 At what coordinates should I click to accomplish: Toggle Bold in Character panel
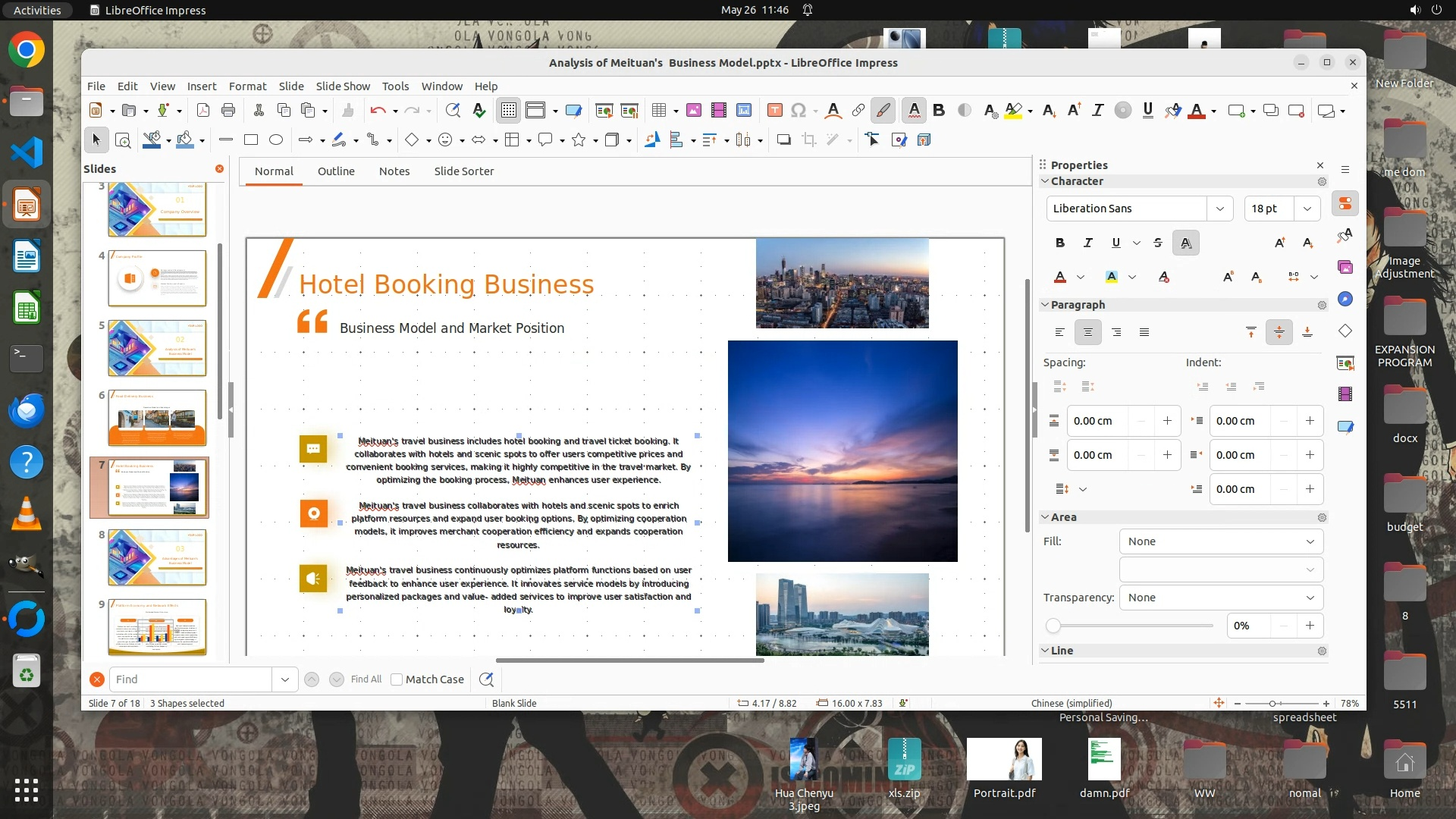pos(1059,243)
